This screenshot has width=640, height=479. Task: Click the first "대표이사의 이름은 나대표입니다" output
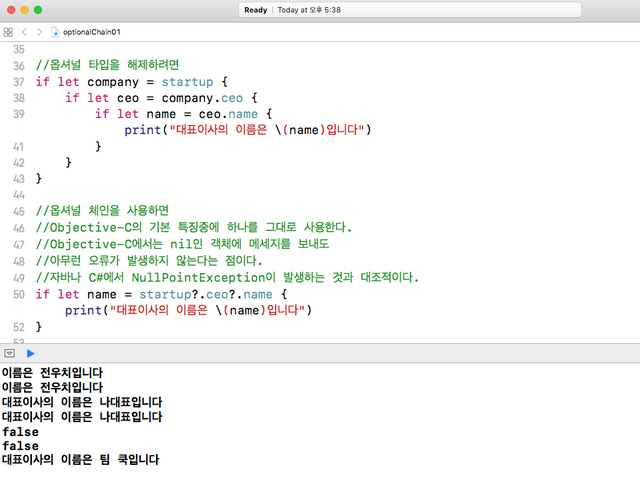[x=82, y=402]
